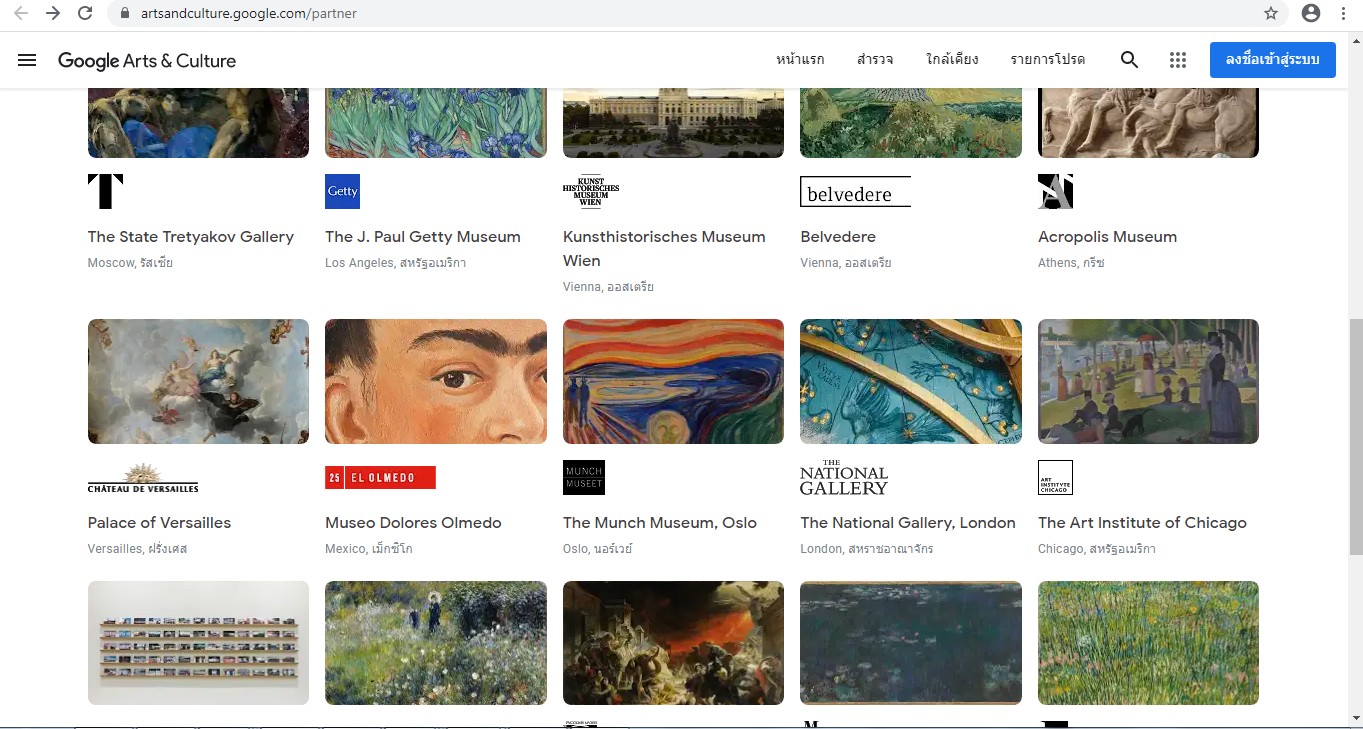
Task: Click the Tretyakov Gallery painting thumbnail
Action: (198, 123)
